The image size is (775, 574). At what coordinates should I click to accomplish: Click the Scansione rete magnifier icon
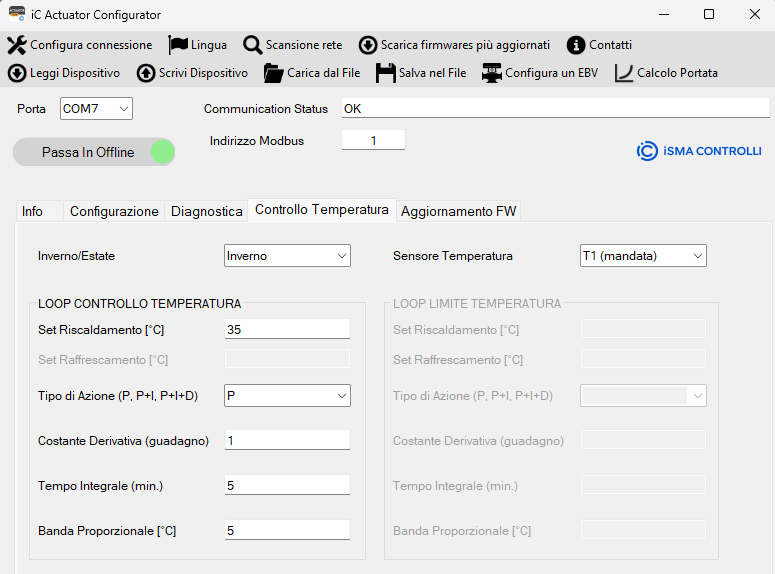[253, 45]
